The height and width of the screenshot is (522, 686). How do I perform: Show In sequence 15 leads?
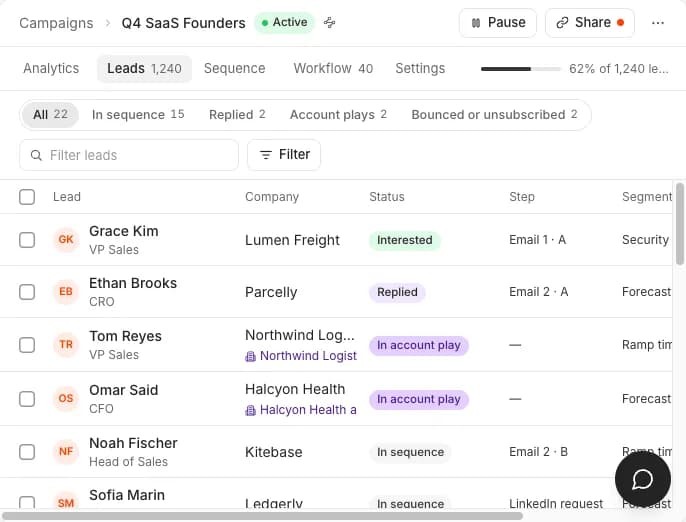pyautogui.click(x=138, y=115)
